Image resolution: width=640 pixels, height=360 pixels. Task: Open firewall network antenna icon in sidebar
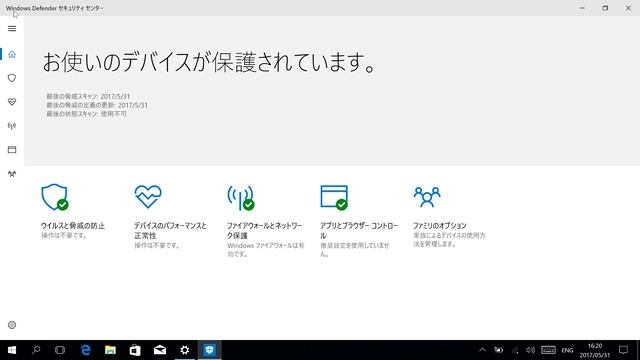coord(12,126)
